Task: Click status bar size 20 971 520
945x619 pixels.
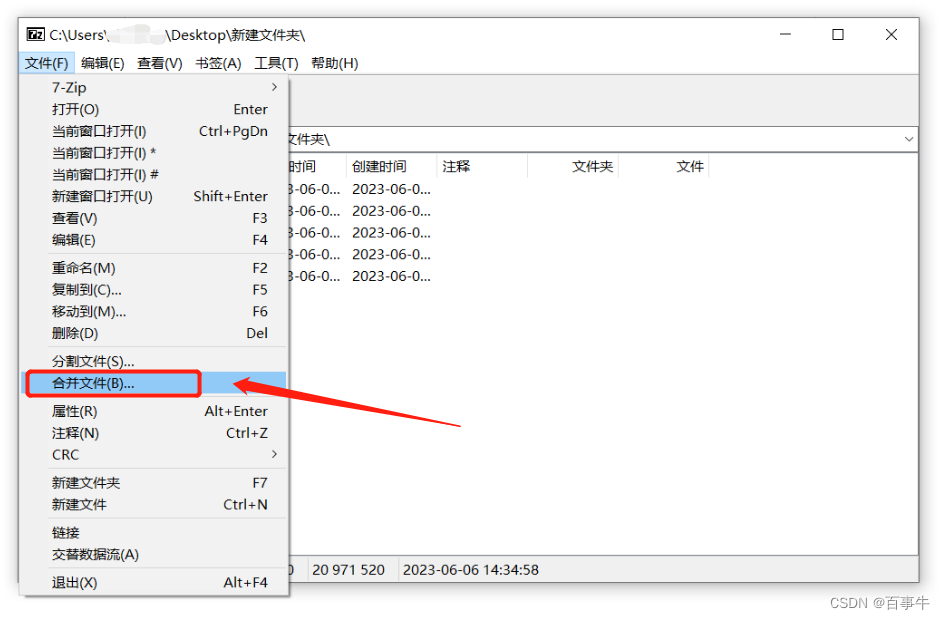Action: [x=348, y=570]
